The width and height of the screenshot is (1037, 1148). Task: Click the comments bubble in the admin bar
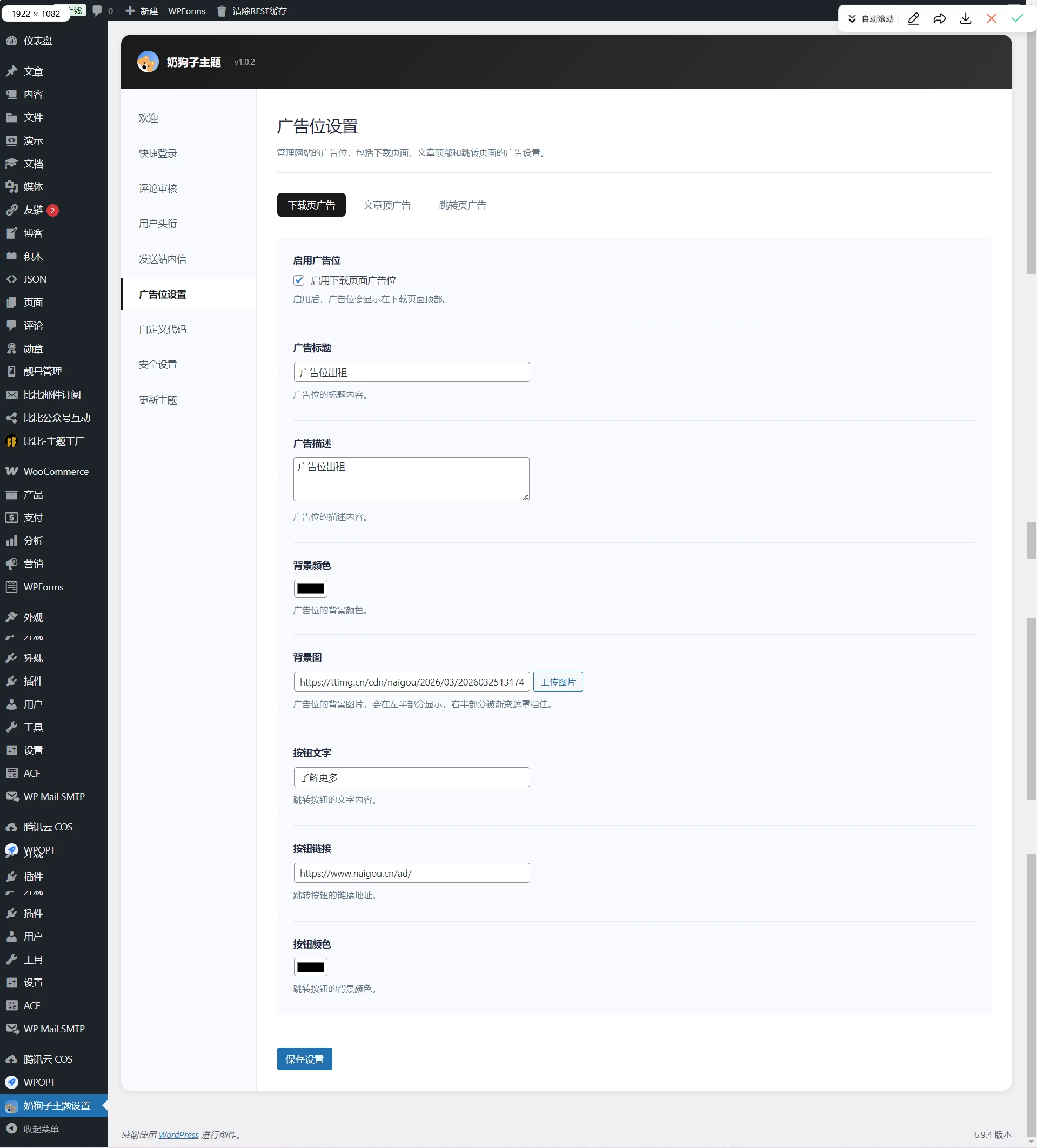click(x=103, y=11)
